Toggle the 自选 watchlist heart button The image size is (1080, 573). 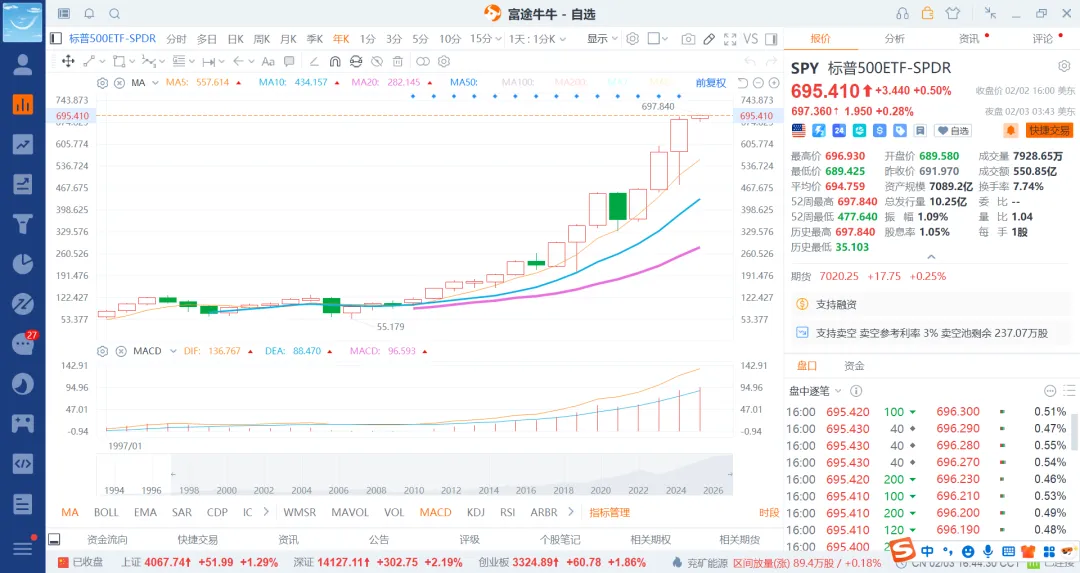click(954, 131)
